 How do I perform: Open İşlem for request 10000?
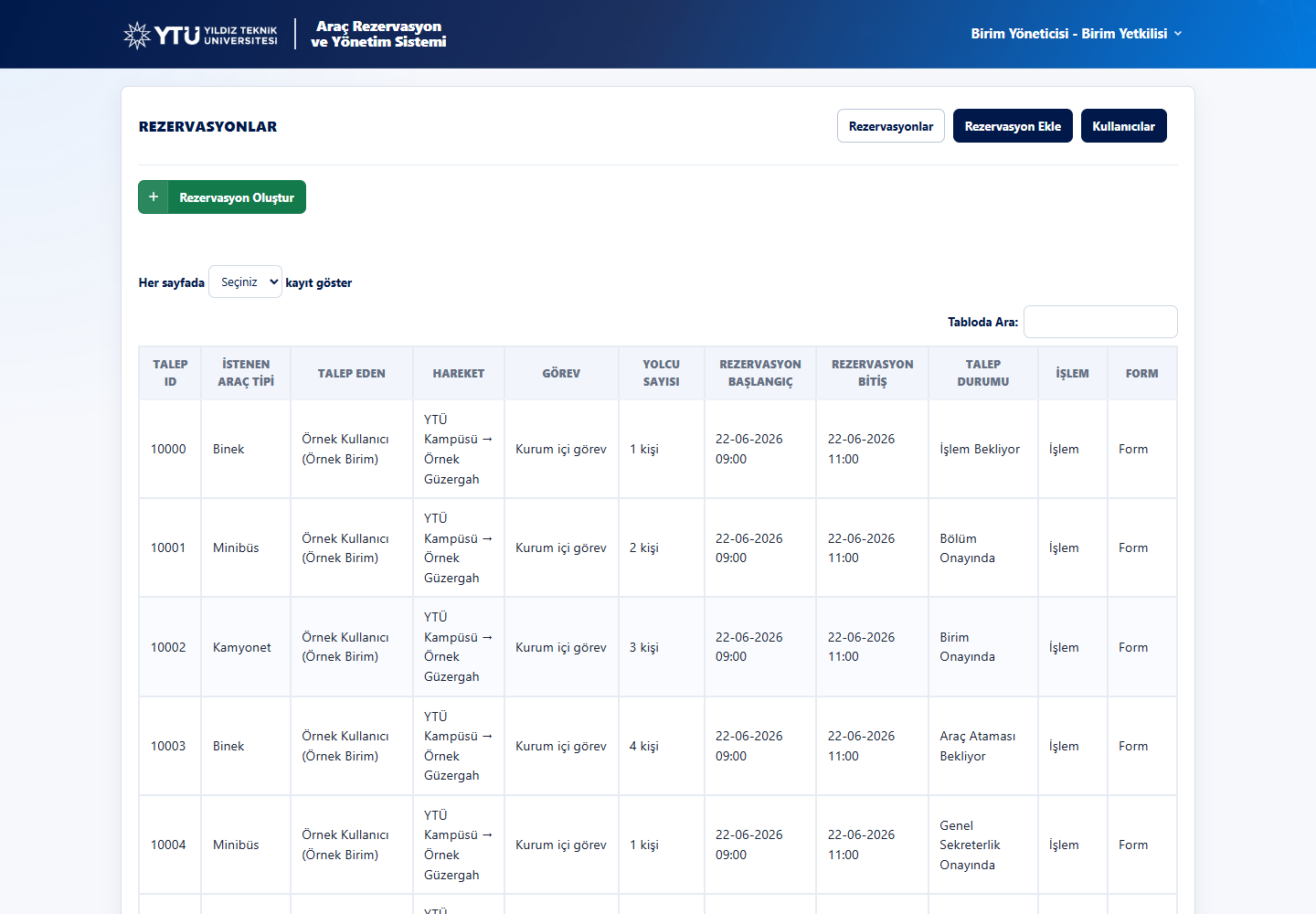tap(1064, 449)
